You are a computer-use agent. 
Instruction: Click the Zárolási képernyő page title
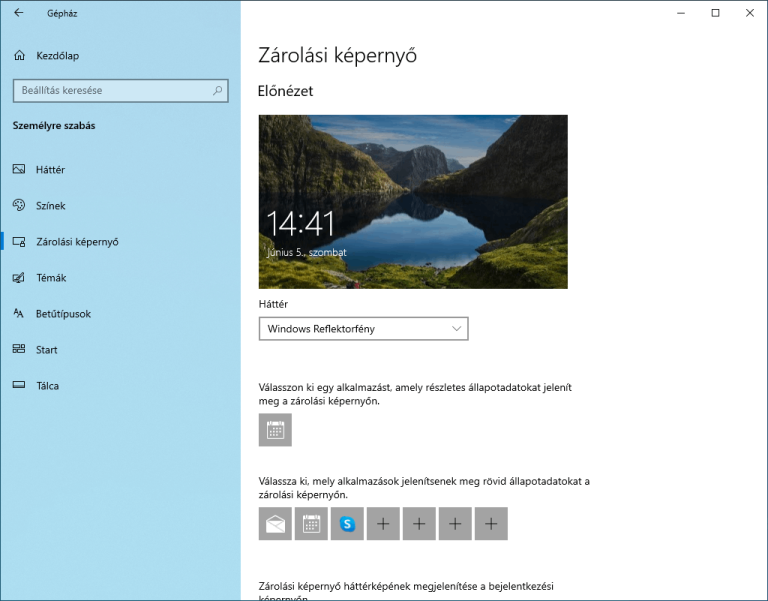[337, 55]
